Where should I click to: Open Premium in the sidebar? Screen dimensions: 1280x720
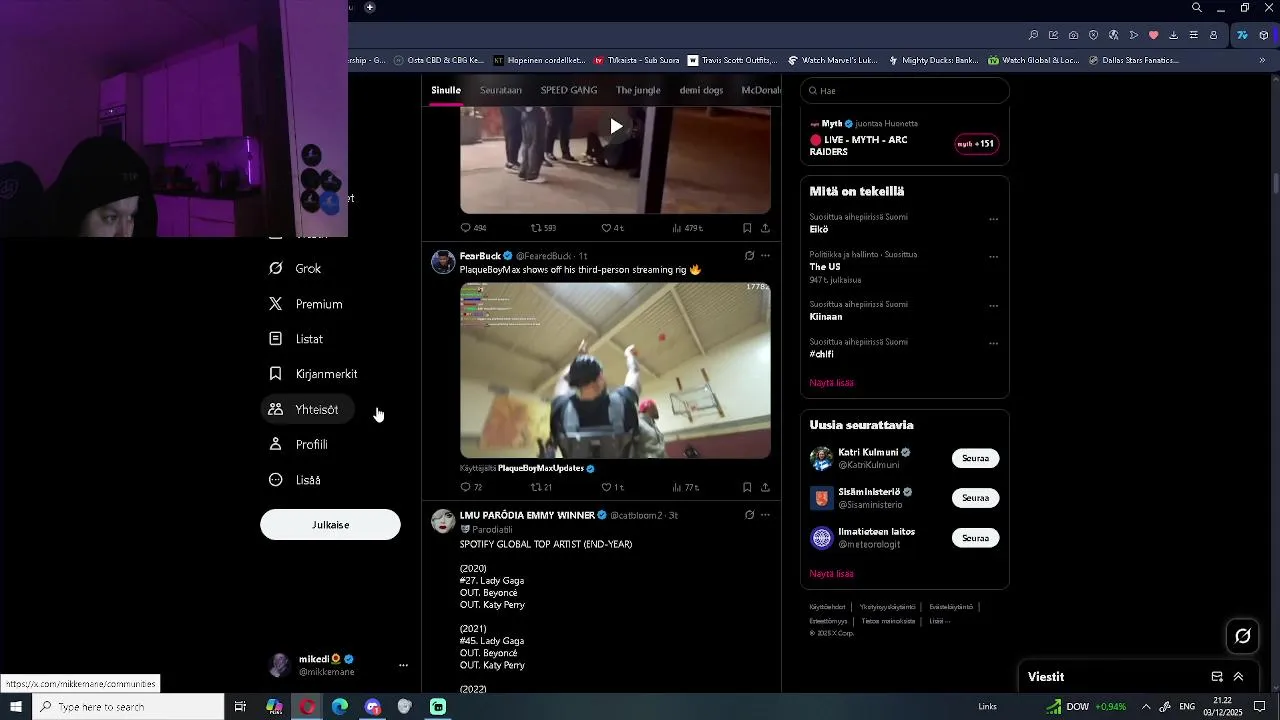[x=306, y=304]
